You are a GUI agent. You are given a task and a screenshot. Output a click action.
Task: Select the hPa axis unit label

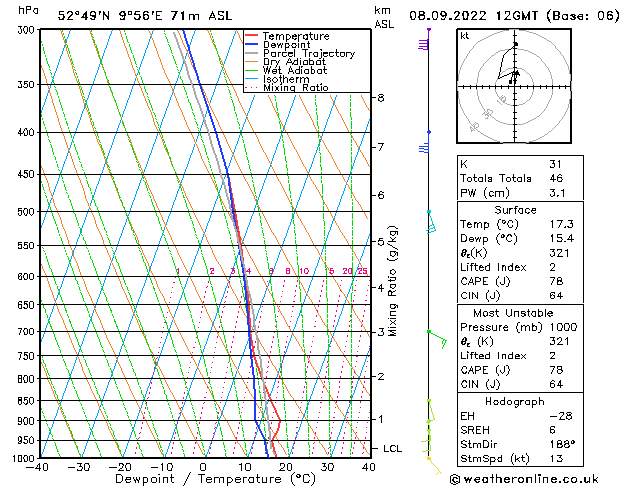(28, 10)
